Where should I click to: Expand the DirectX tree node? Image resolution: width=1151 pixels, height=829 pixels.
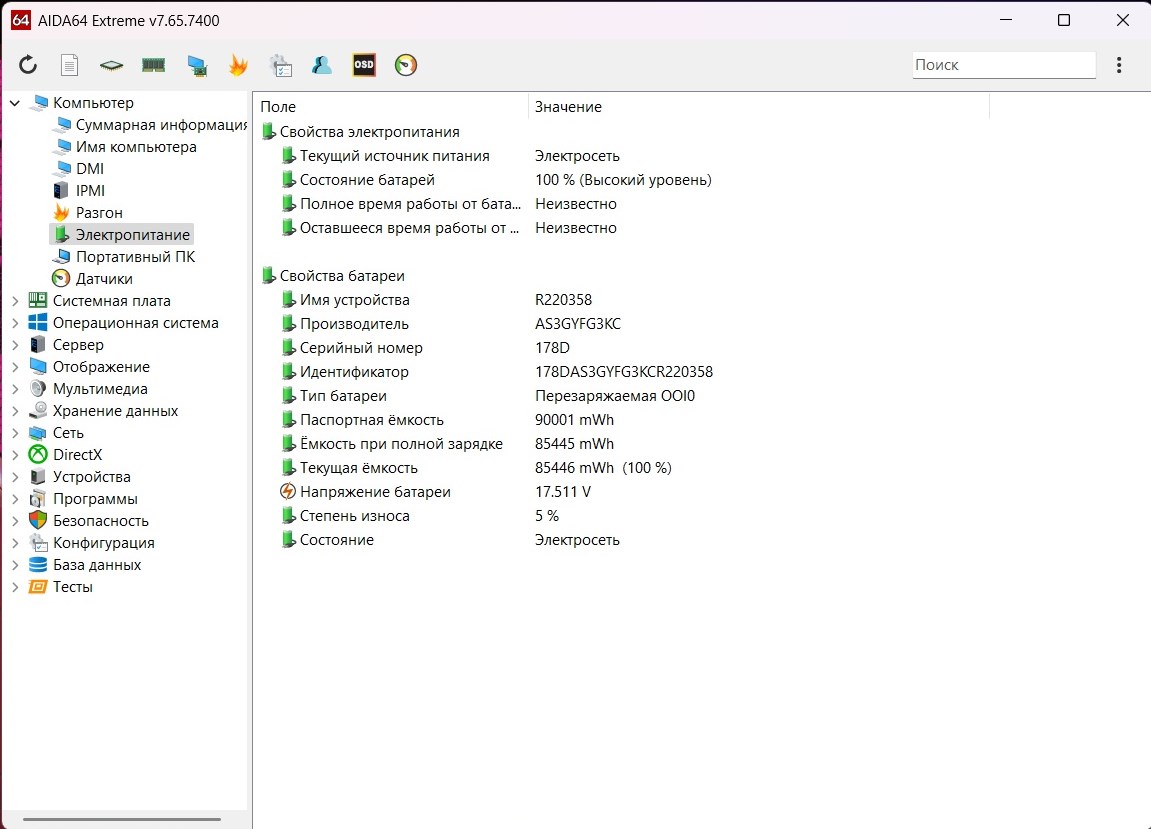coord(15,455)
